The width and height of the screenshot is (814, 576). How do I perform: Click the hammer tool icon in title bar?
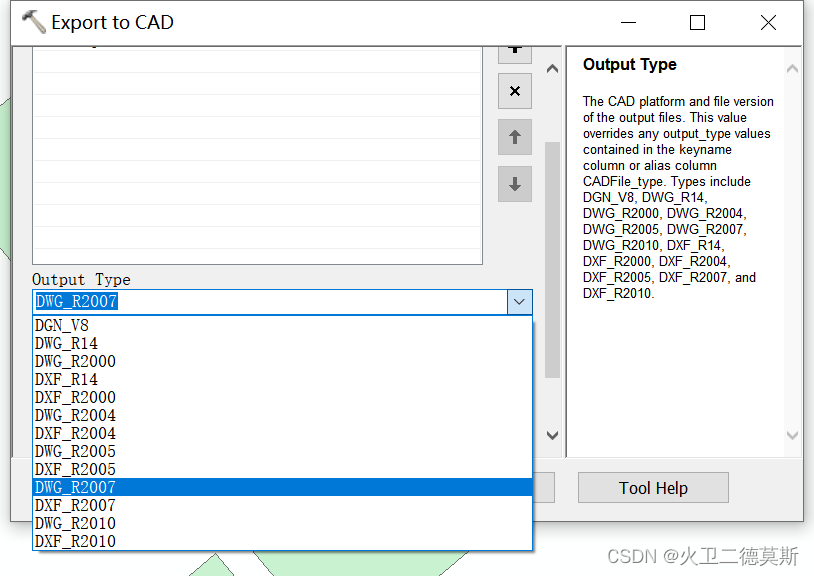(34, 22)
